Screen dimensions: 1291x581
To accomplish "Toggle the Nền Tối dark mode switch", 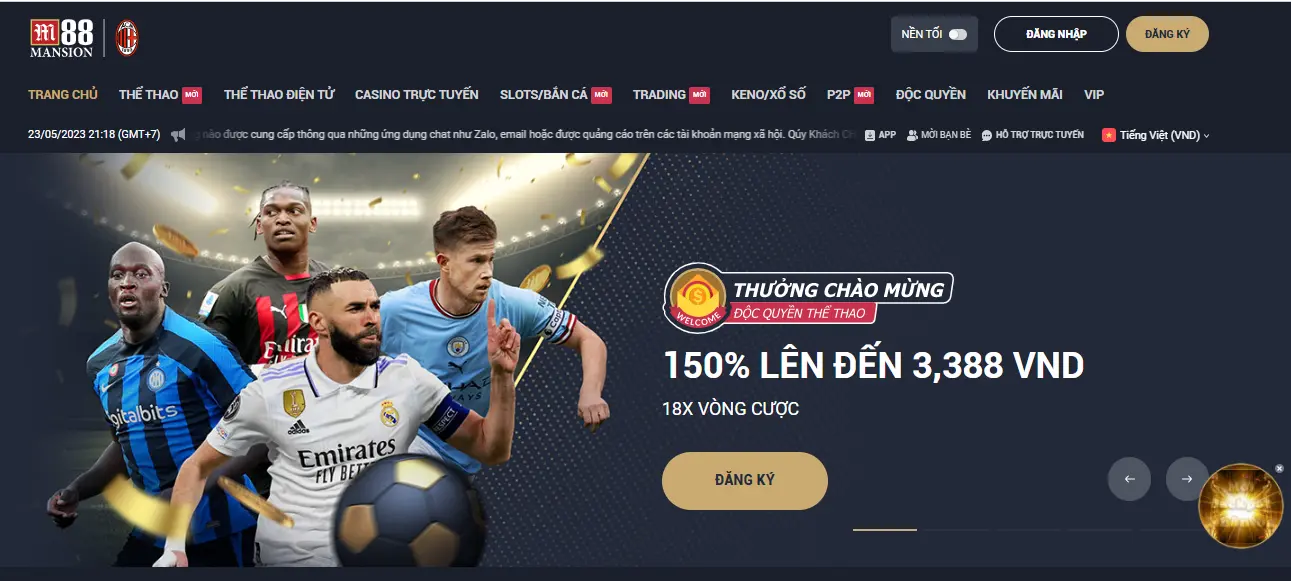I will pos(958,34).
